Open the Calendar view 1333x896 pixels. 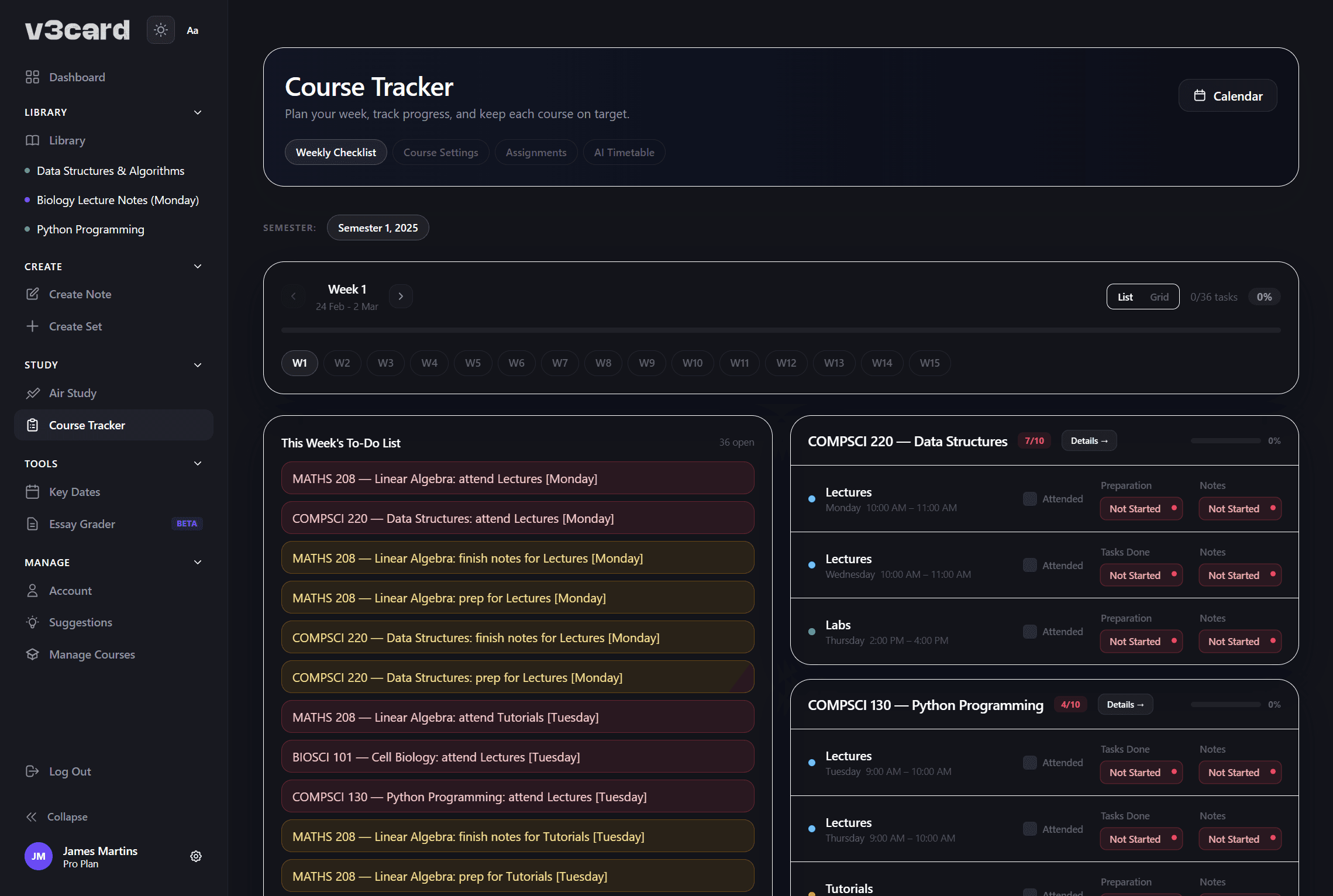pyautogui.click(x=1228, y=95)
